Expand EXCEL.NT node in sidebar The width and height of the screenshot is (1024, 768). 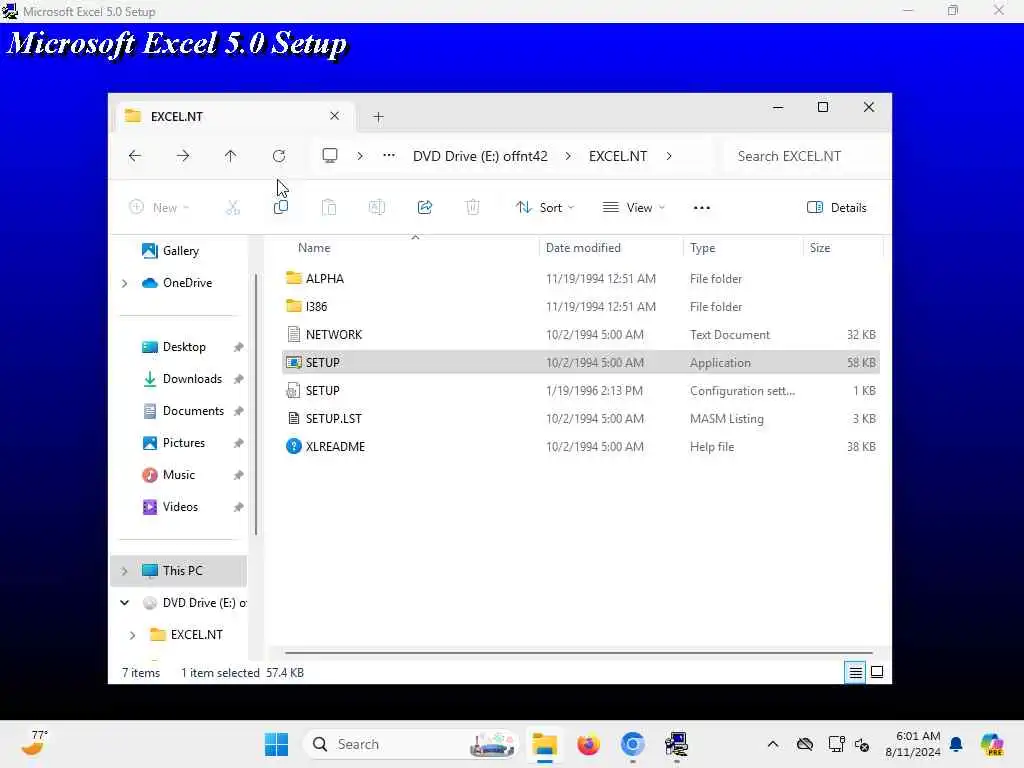(x=133, y=635)
